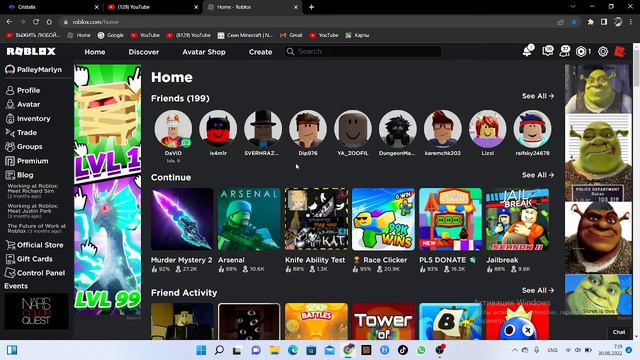Open the Robux balance icon
The width and height of the screenshot is (640, 360).
click(x=581, y=51)
